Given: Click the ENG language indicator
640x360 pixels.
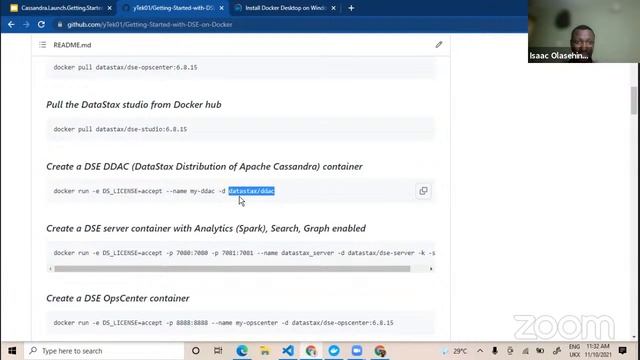Looking at the screenshot, I should click(574, 351).
